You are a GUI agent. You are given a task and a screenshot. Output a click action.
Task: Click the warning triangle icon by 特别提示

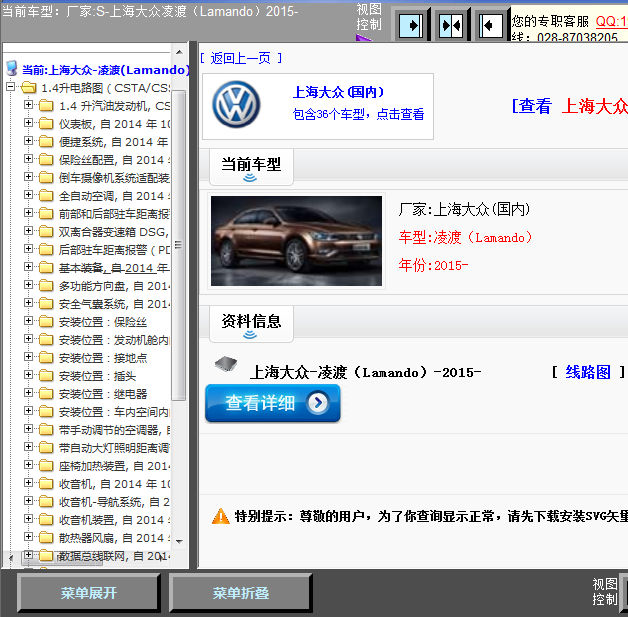click(x=220, y=516)
